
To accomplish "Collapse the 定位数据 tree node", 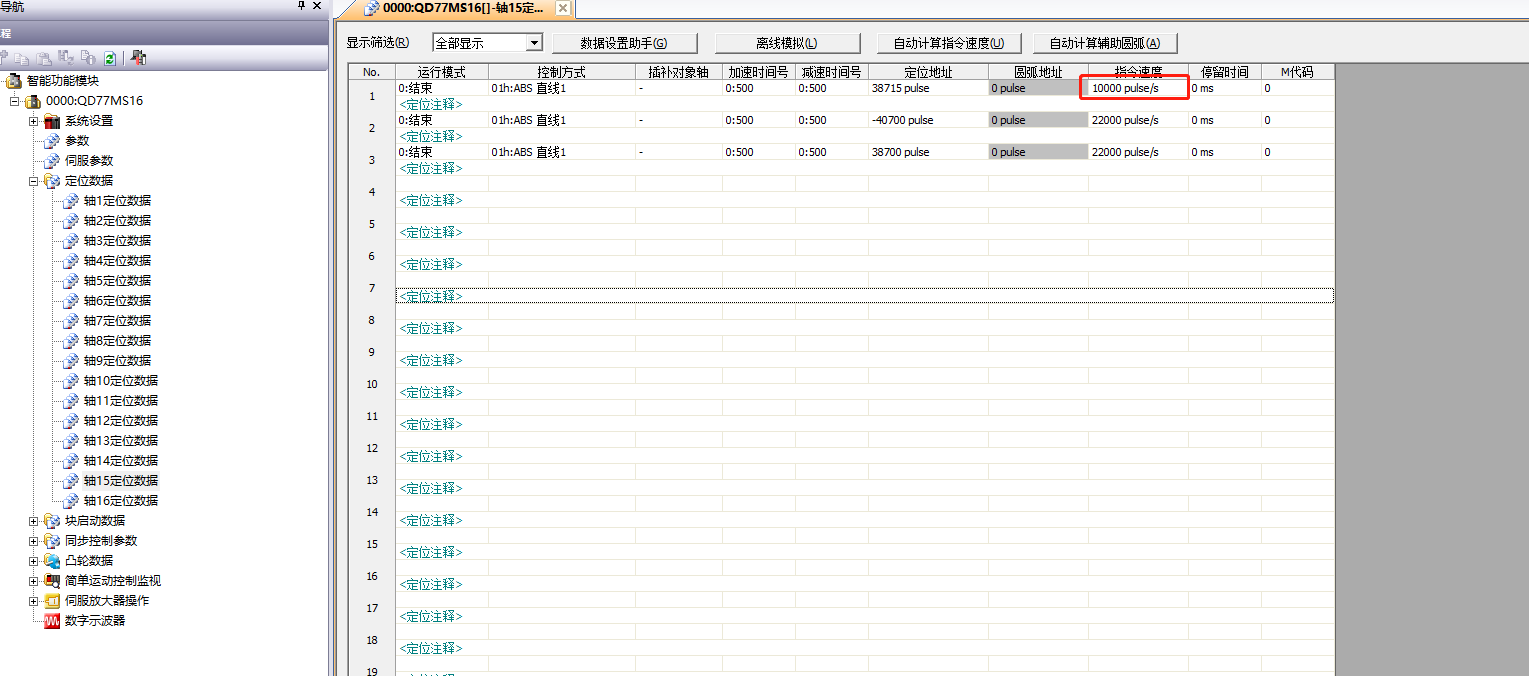I will pos(34,181).
